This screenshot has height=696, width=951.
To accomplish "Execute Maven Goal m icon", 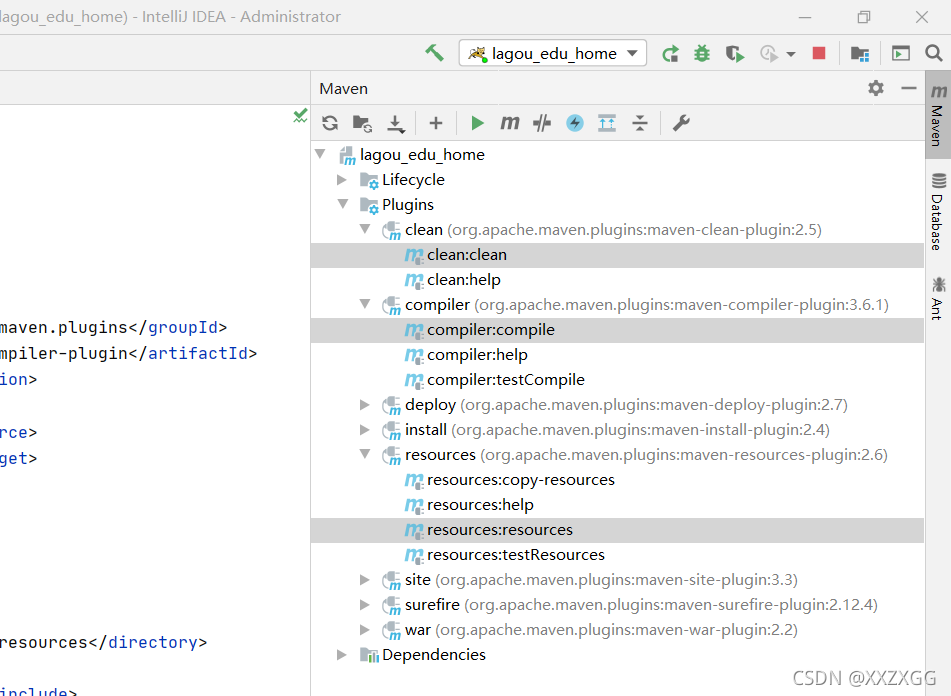I will 509,123.
